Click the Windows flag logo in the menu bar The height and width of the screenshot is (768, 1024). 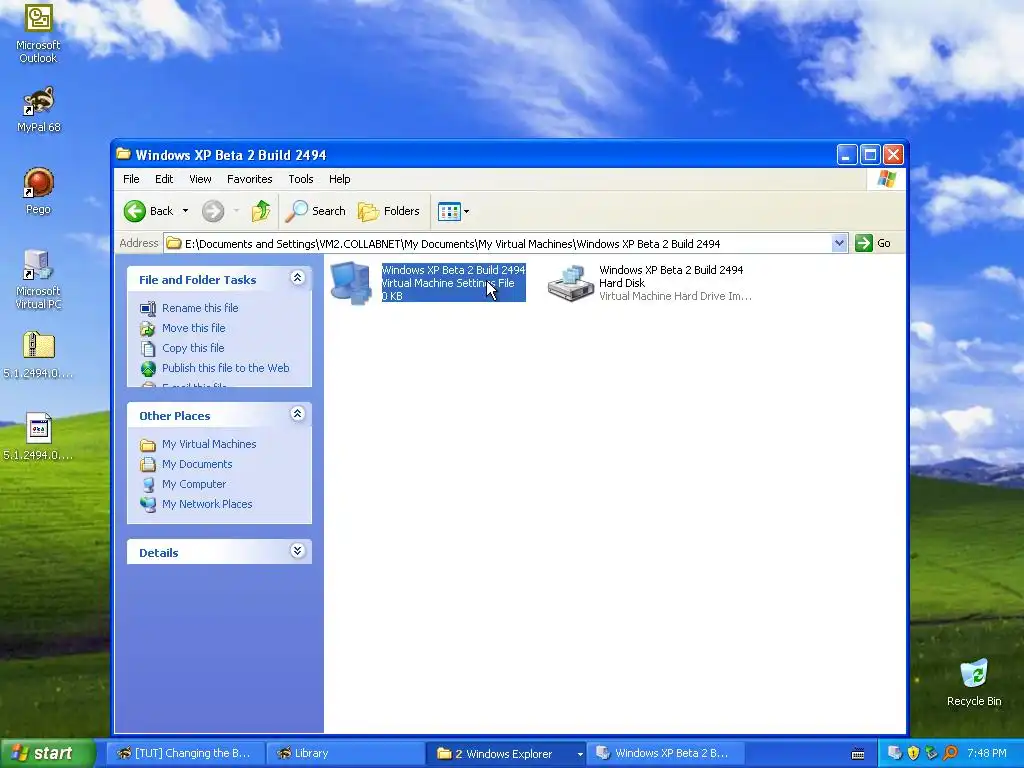(x=886, y=179)
